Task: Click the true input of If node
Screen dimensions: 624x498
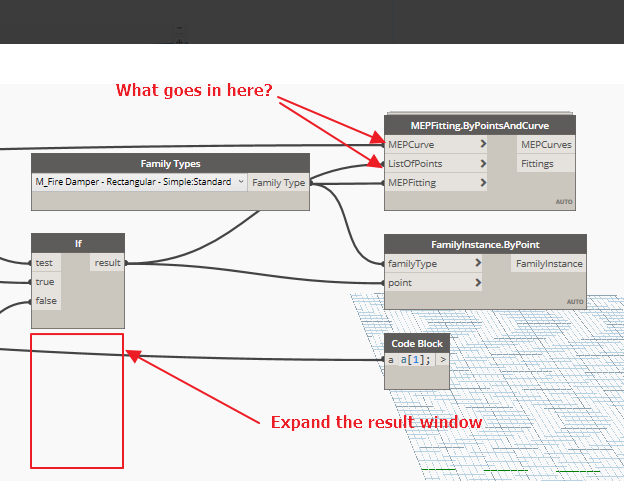Action: (45, 282)
